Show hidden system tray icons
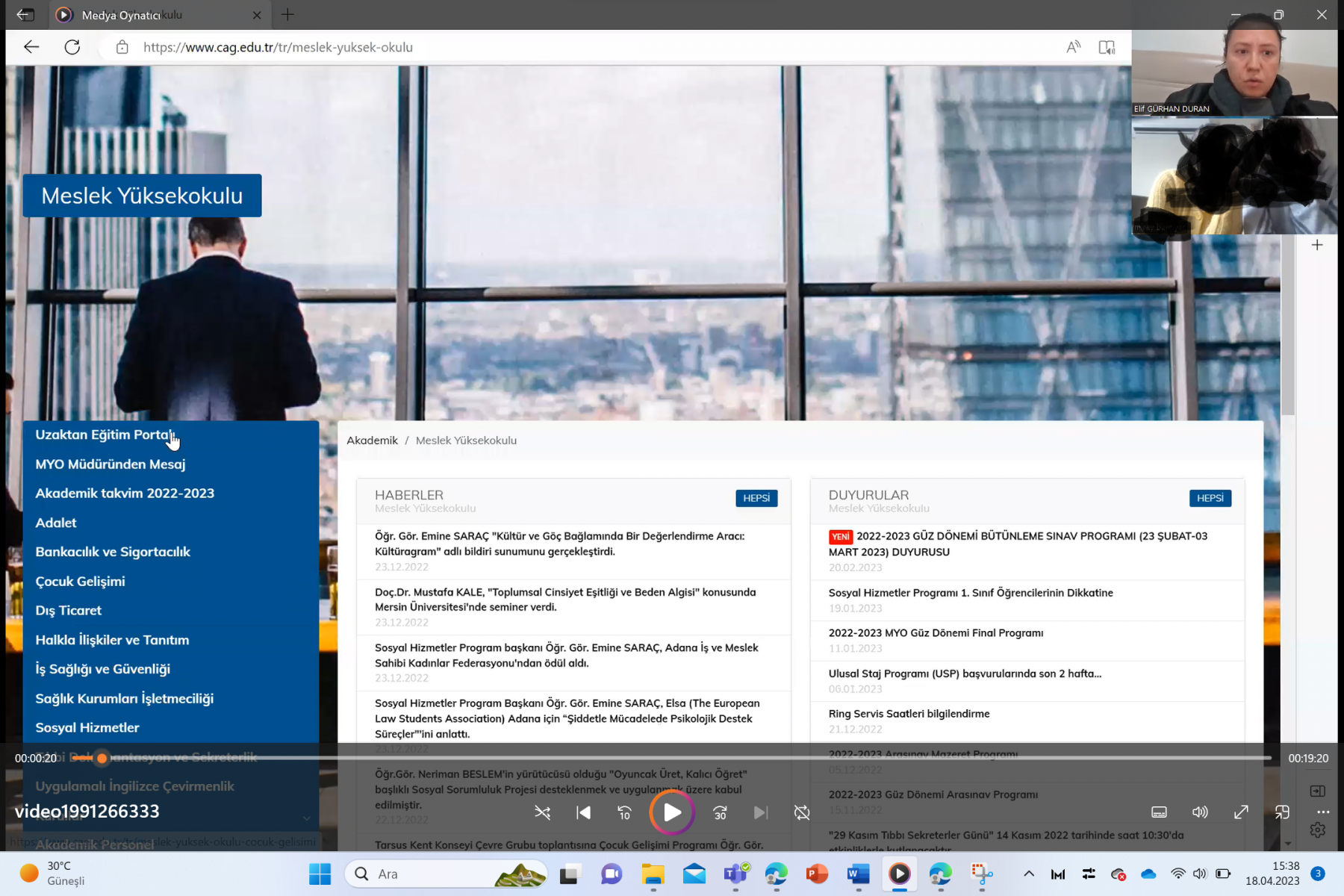This screenshot has height=896, width=1344. (x=1028, y=874)
